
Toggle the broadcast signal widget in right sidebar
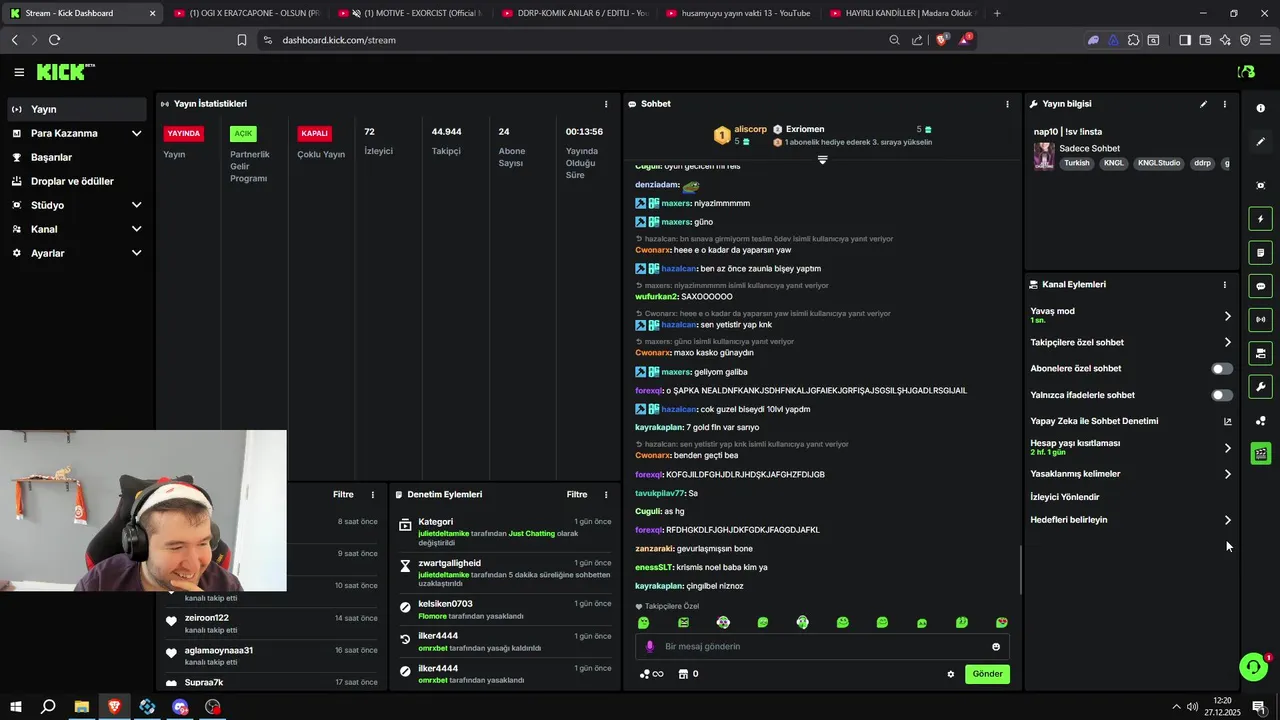coord(1260,320)
